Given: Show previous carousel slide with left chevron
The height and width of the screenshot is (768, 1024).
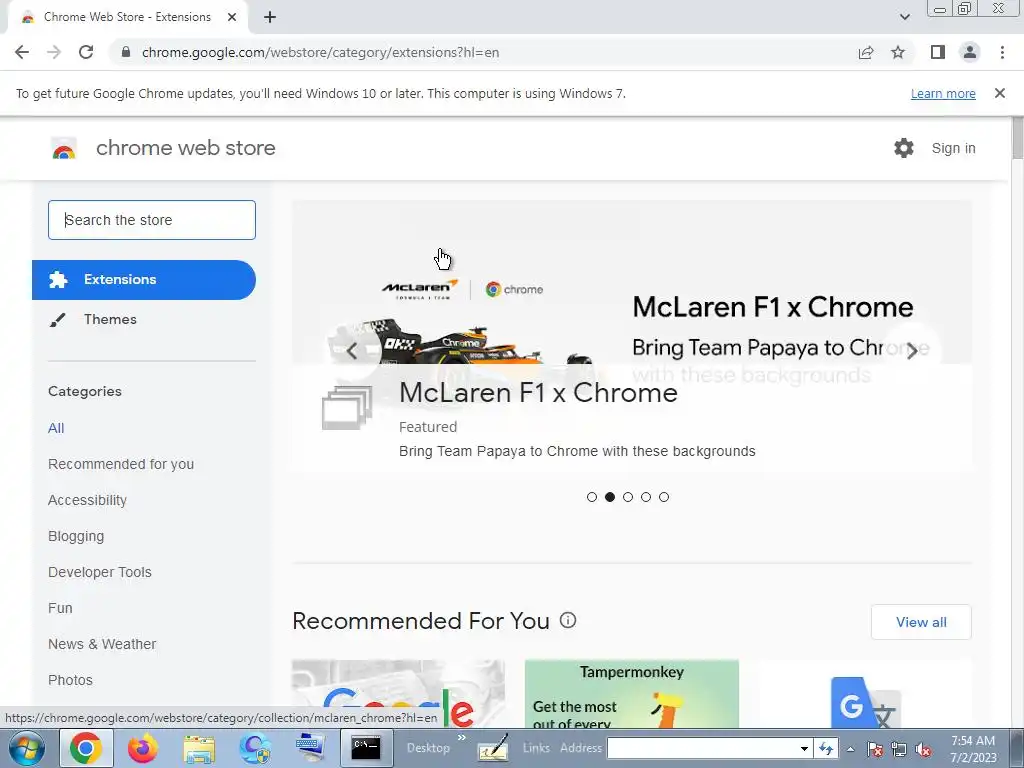Looking at the screenshot, I should pos(352,351).
